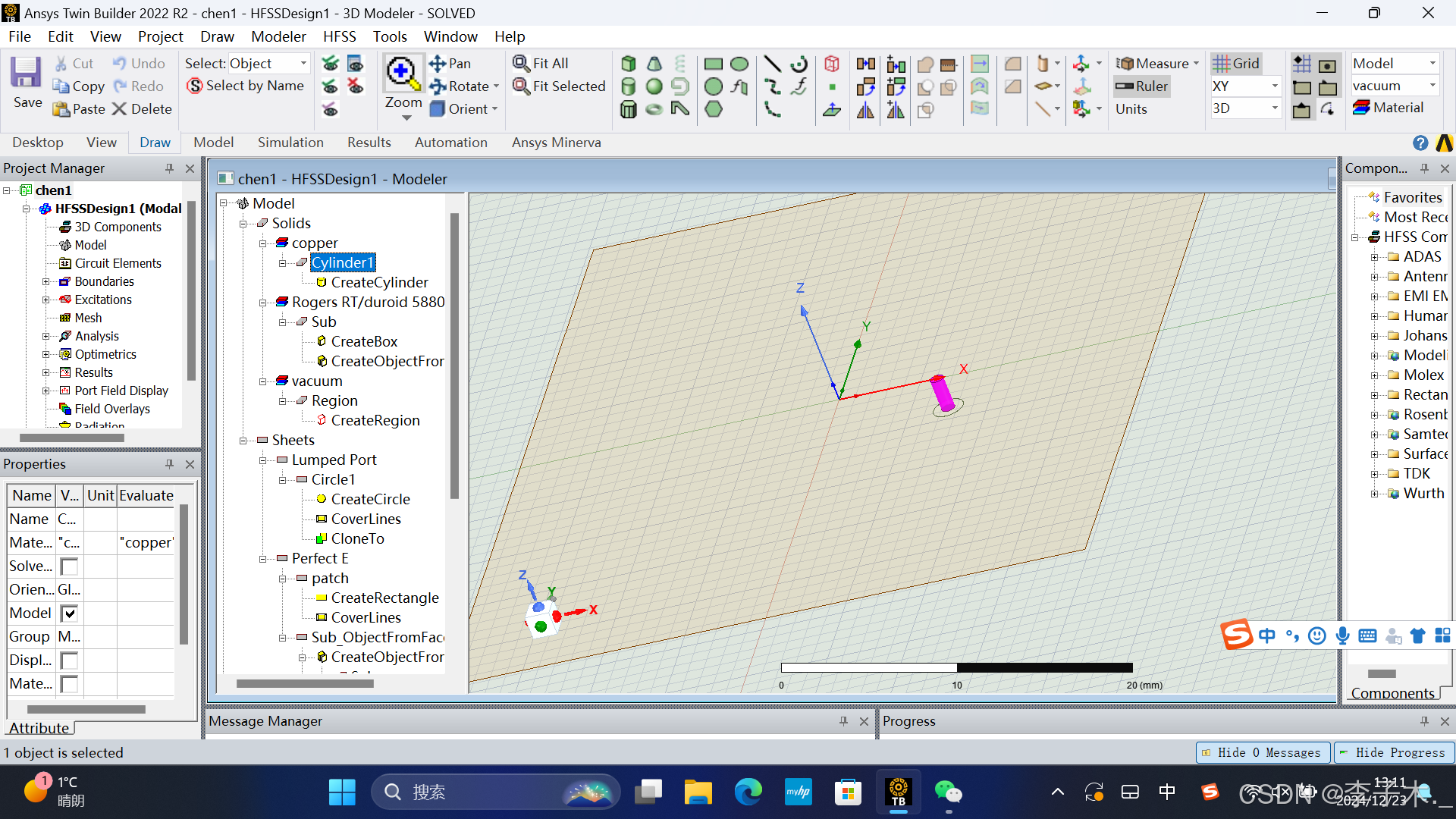Viewport: 1456px width, 819px height.
Task: Draw a box with the box tool
Action: (x=628, y=64)
